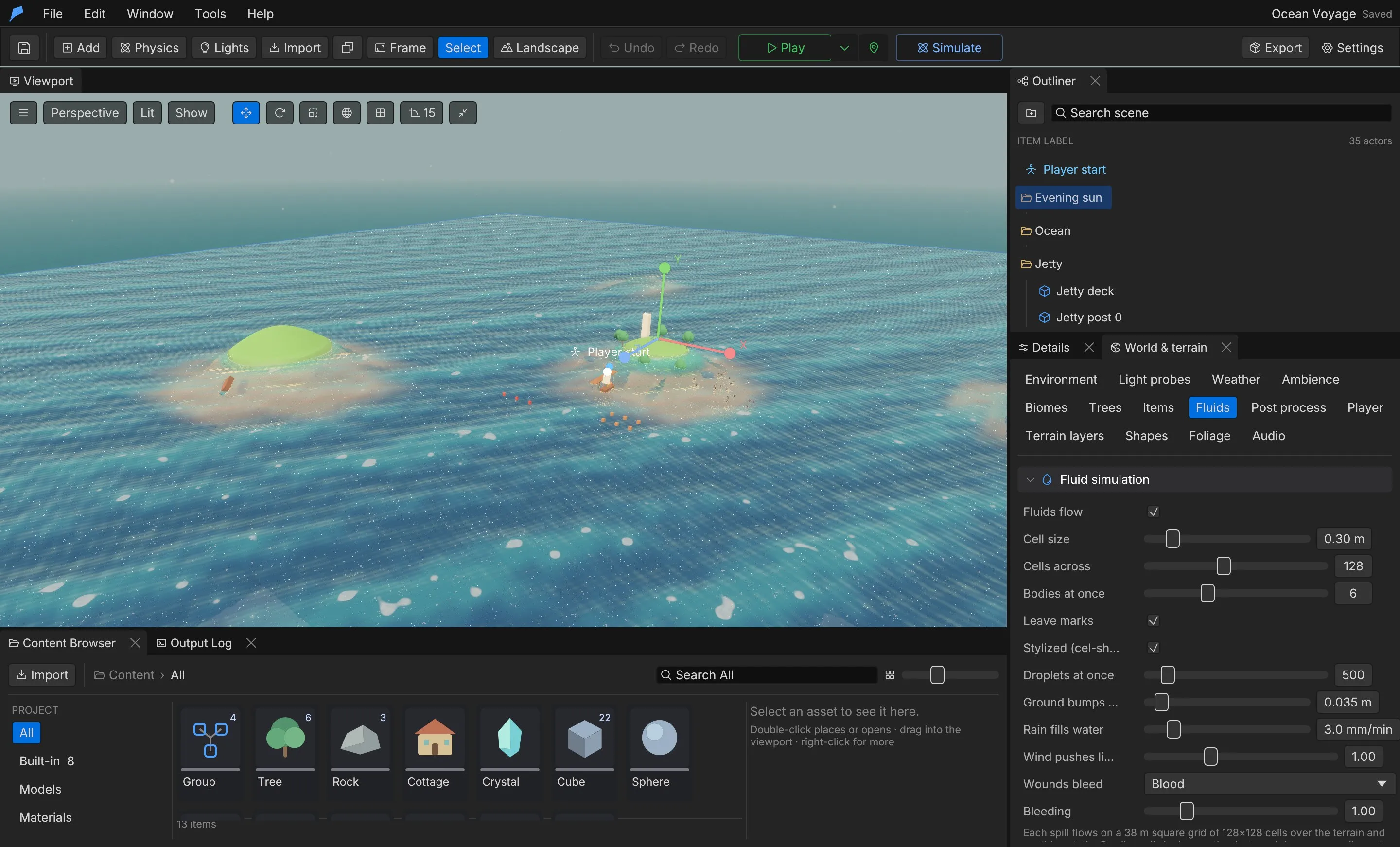
Task: Click the Export button
Action: click(1275, 48)
